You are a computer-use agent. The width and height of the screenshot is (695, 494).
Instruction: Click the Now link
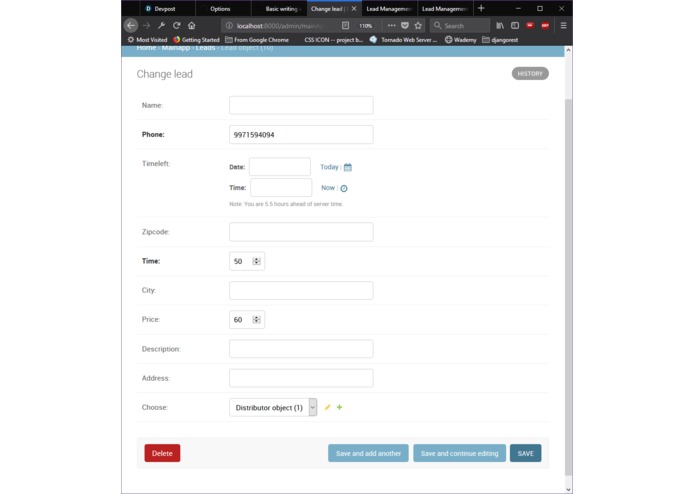[x=328, y=188]
